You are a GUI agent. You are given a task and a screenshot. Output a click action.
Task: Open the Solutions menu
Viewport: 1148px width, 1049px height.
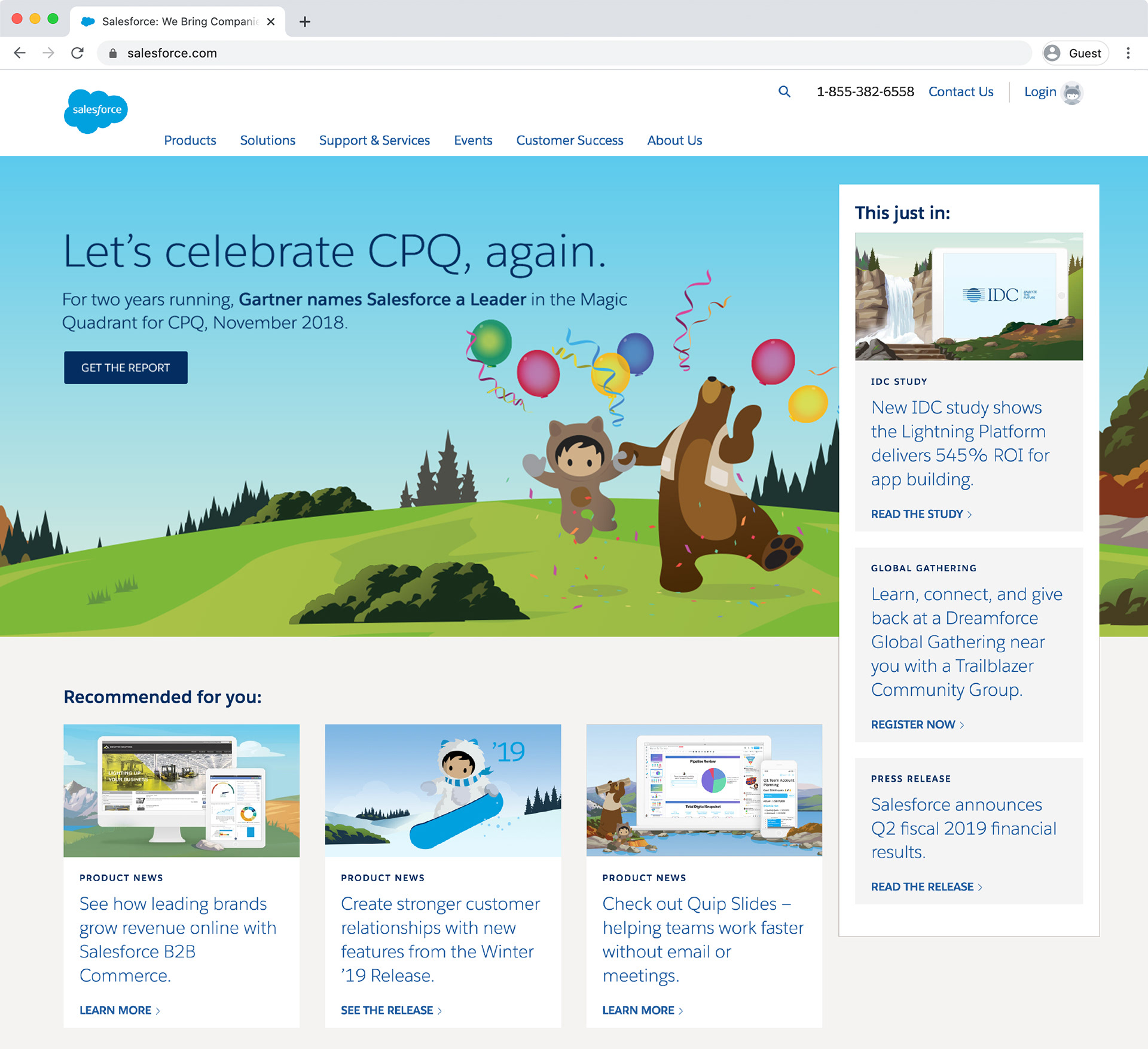(x=268, y=140)
